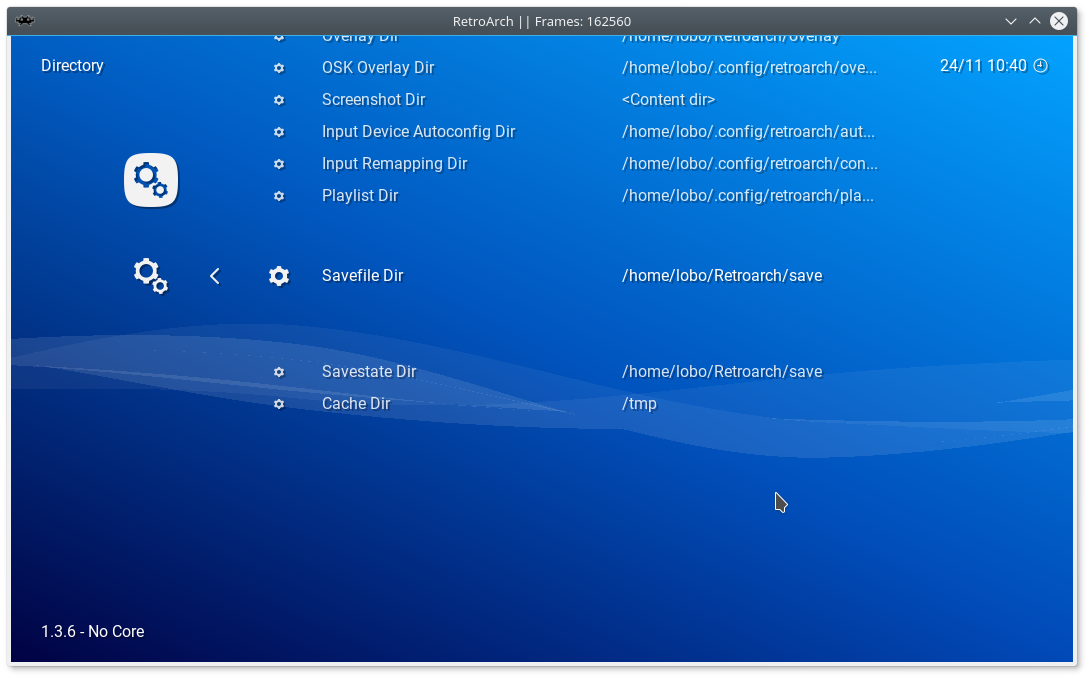This screenshot has width=1090, height=679.
Task: Click the large gear icon beside Savefile Dir
Action: 279,276
